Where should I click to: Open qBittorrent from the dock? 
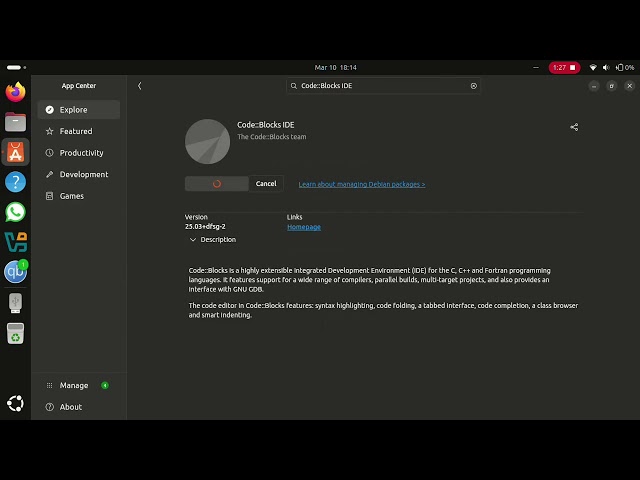click(16, 272)
